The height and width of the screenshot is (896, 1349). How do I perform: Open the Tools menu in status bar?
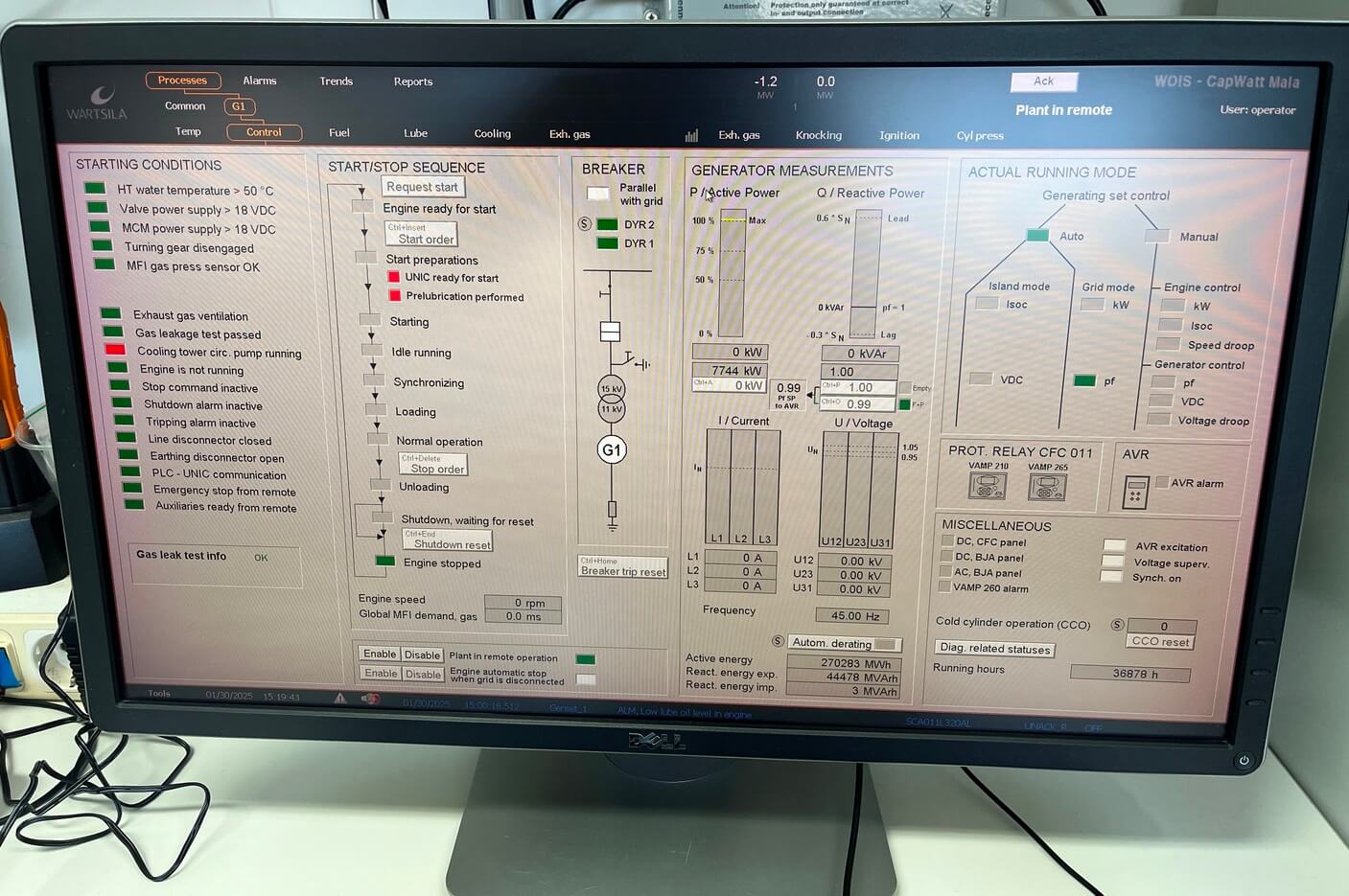[159, 694]
